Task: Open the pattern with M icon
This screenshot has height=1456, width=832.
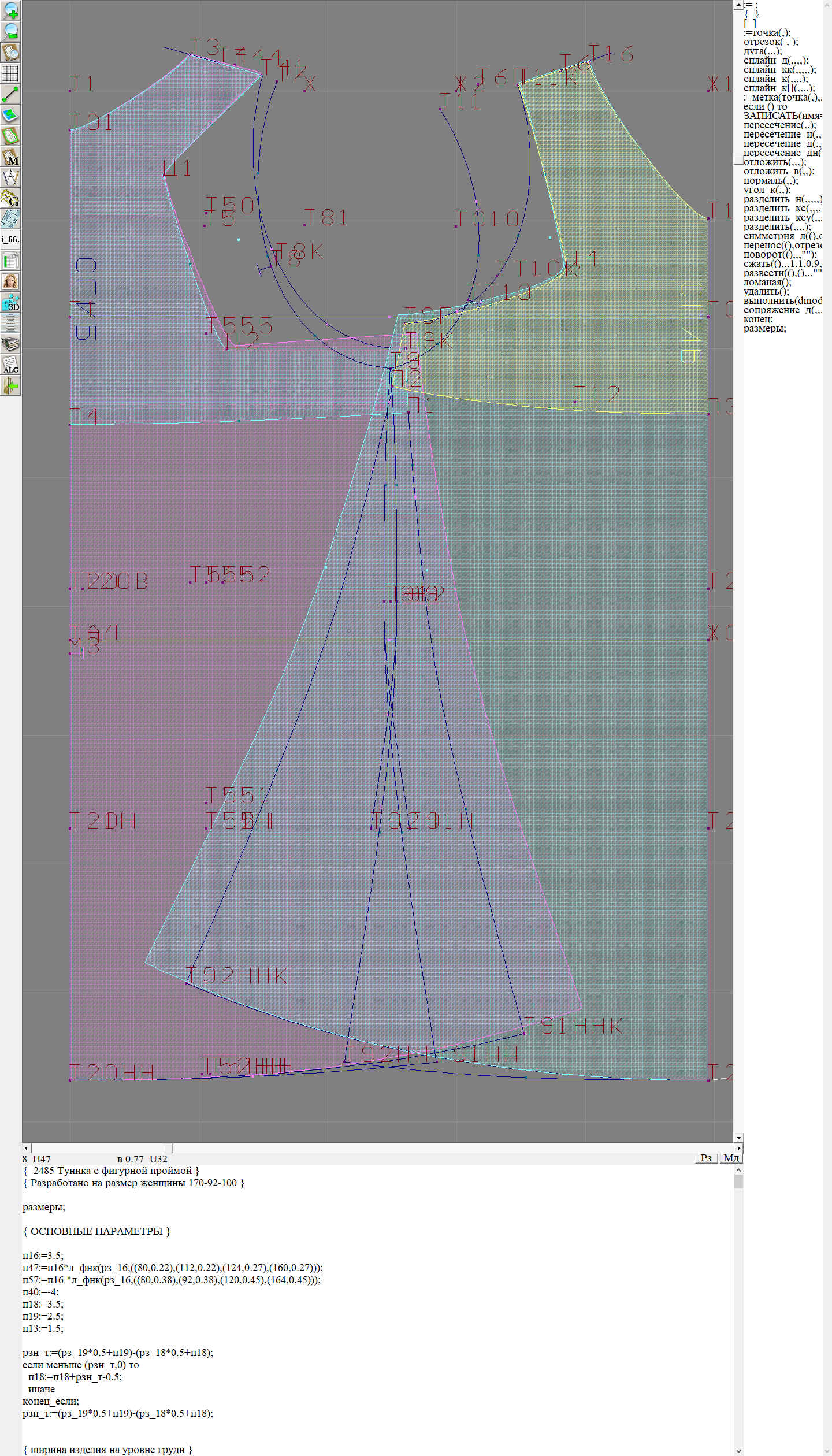Action: pos(10,157)
